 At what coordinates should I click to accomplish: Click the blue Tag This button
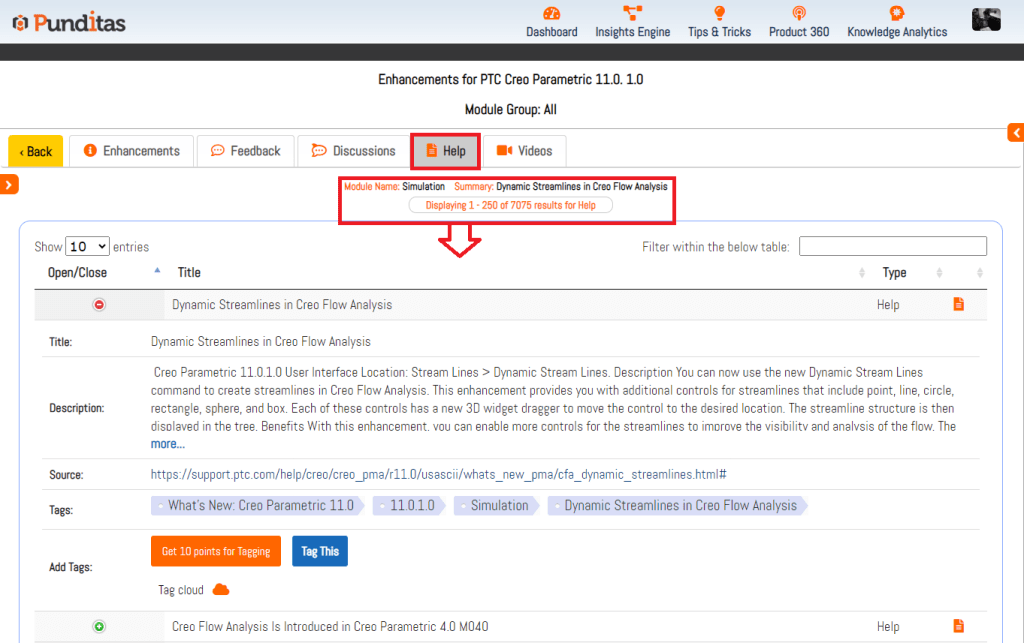pyautogui.click(x=320, y=552)
